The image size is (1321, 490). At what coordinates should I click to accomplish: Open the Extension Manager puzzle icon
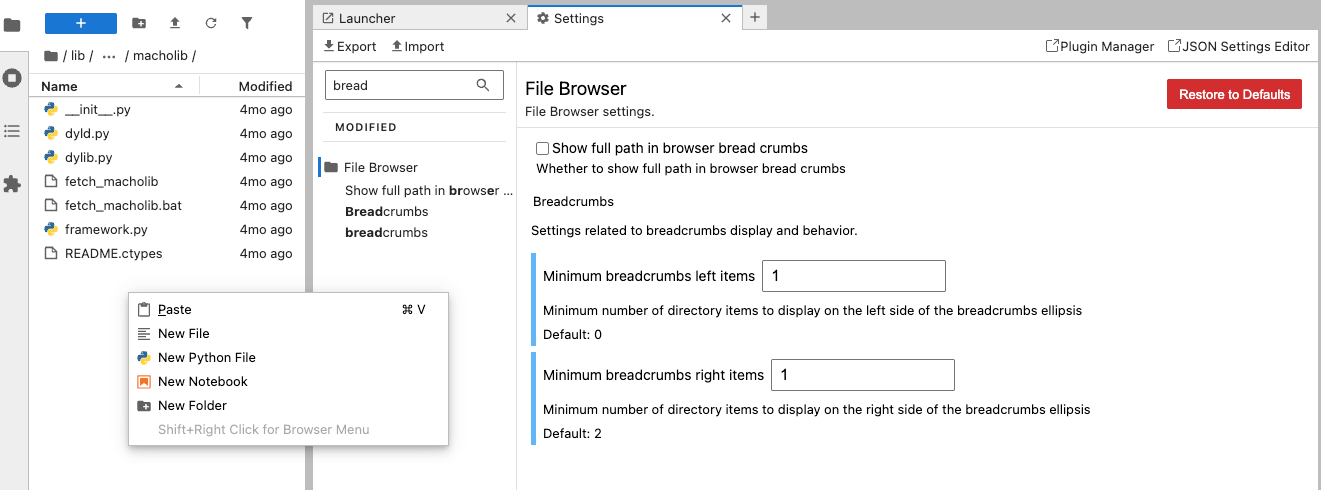click(12, 184)
